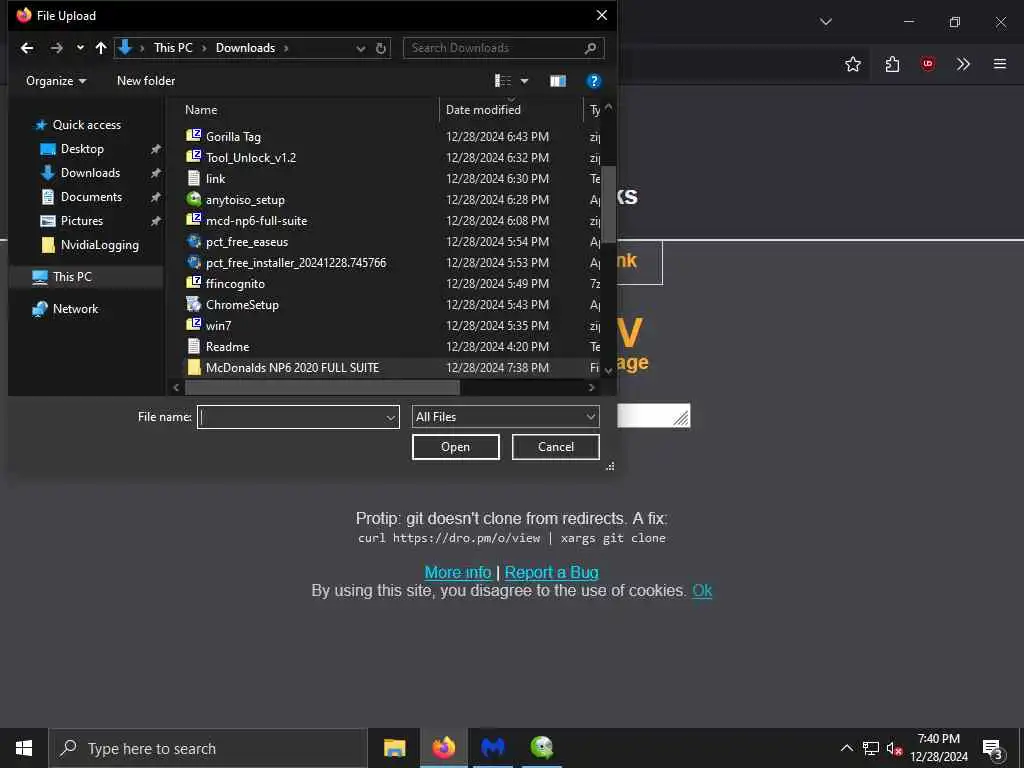Open the Firefox hamburger menu

(x=999, y=64)
